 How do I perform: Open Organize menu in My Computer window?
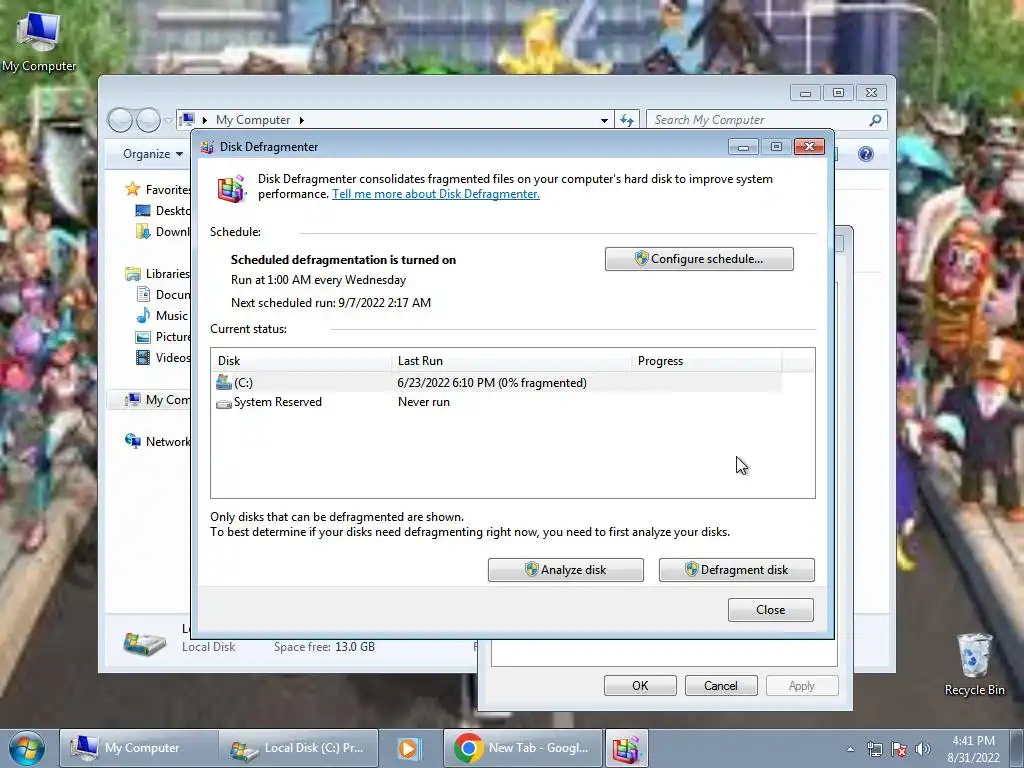(x=153, y=154)
